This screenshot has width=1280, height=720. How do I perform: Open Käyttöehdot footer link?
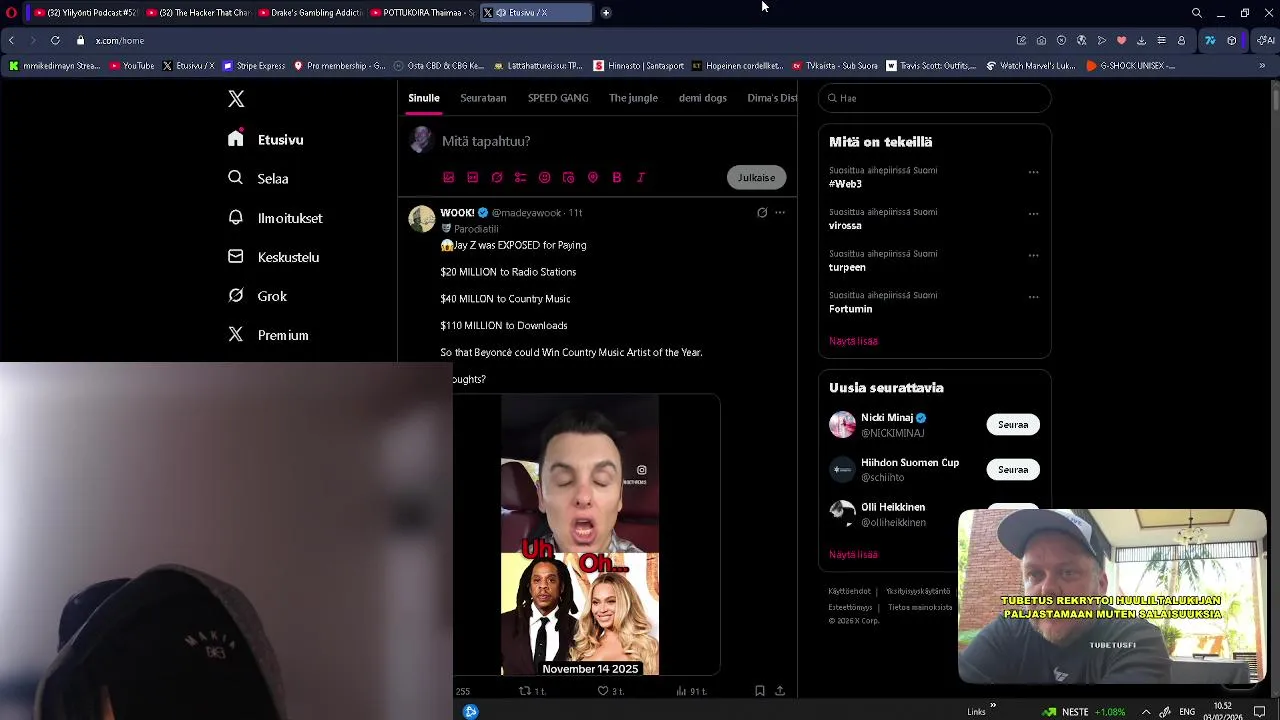(850, 591)
